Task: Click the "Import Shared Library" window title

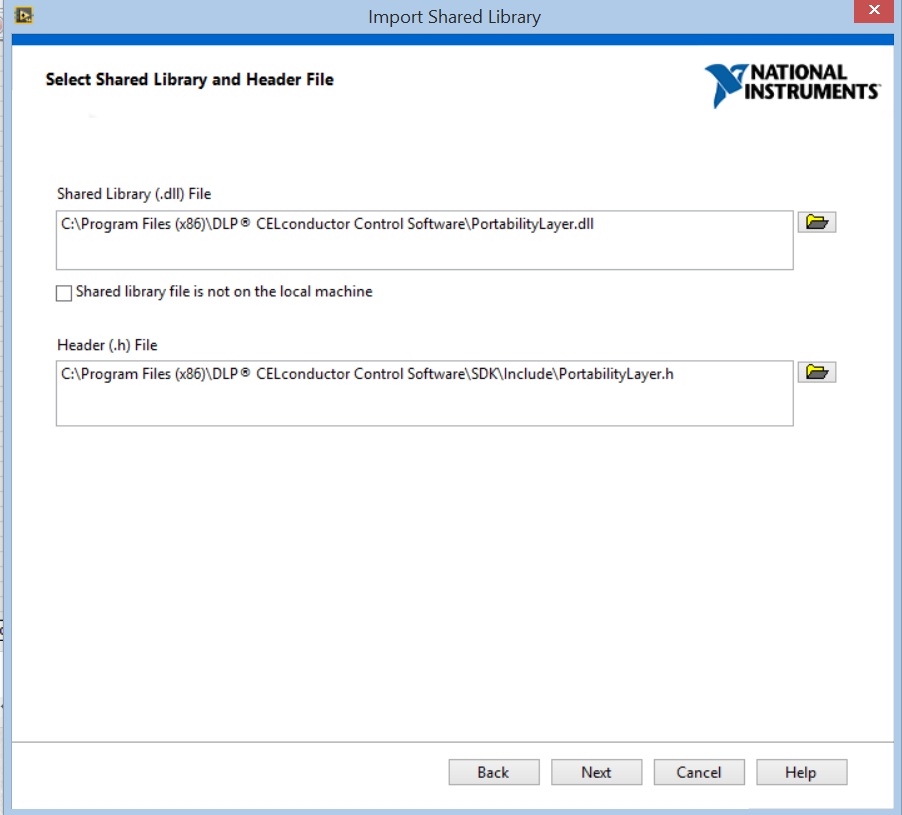Action: 454,17
